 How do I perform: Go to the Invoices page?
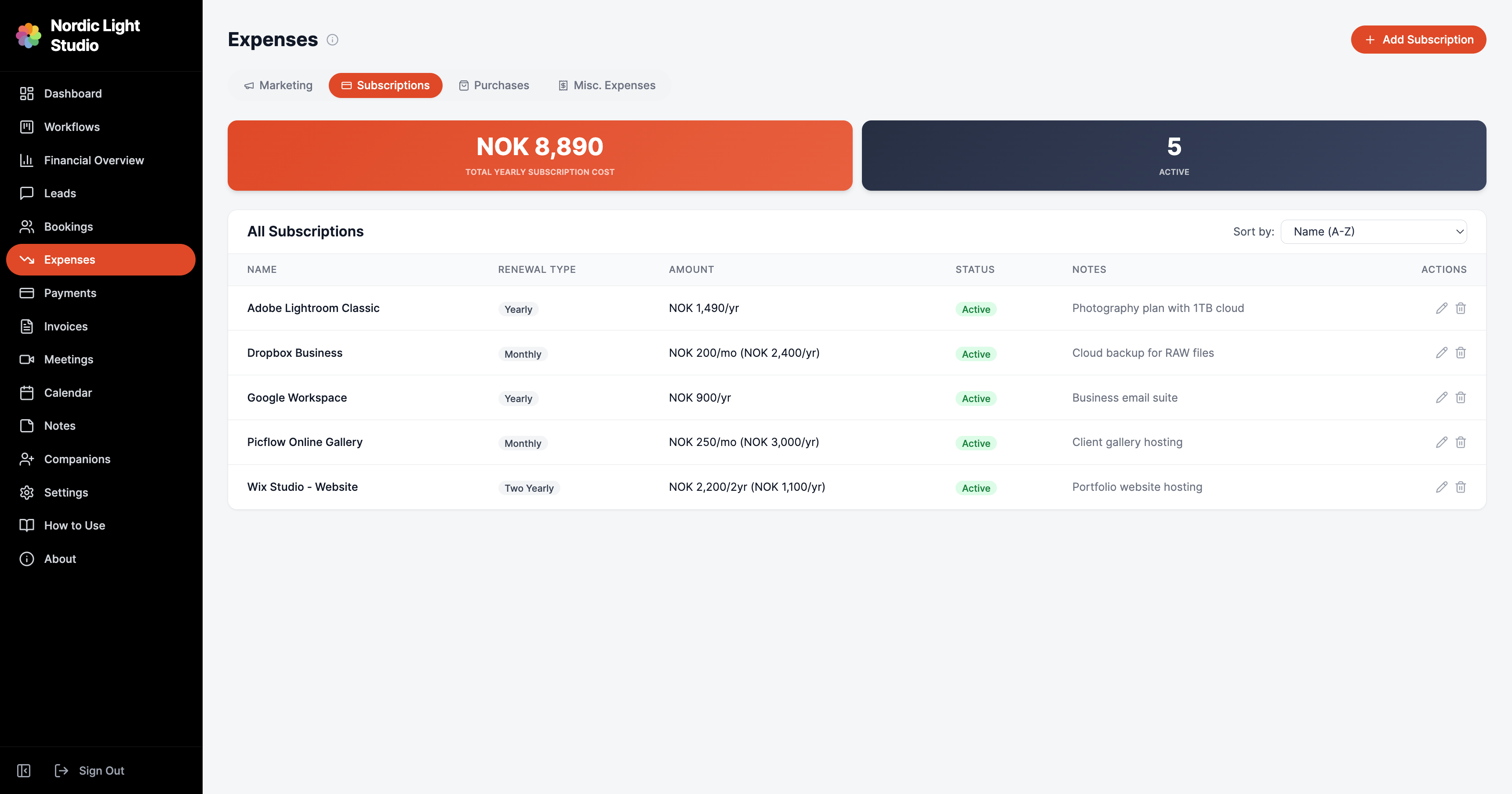[x=65, y=326]
